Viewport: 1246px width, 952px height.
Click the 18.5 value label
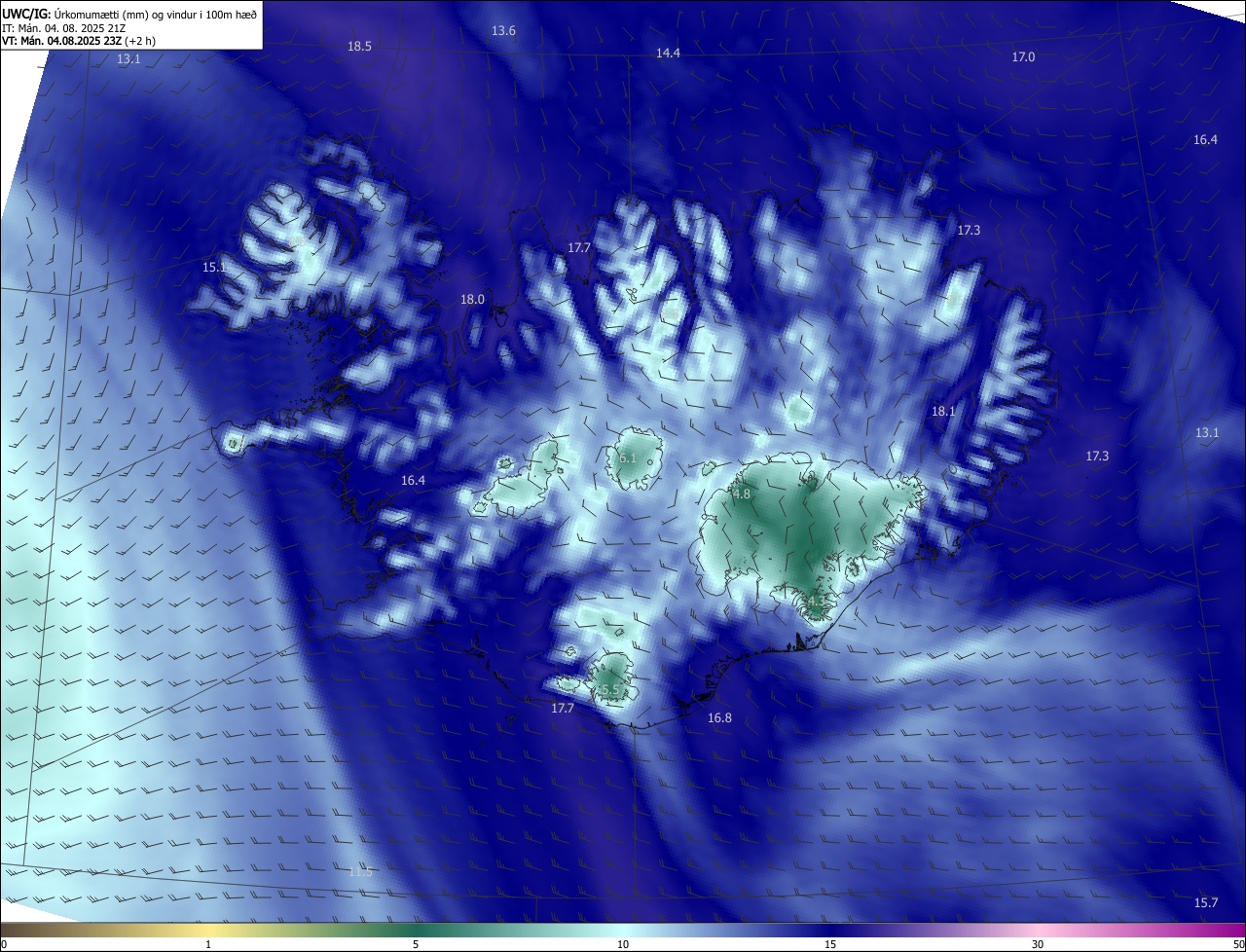(359, 47)
